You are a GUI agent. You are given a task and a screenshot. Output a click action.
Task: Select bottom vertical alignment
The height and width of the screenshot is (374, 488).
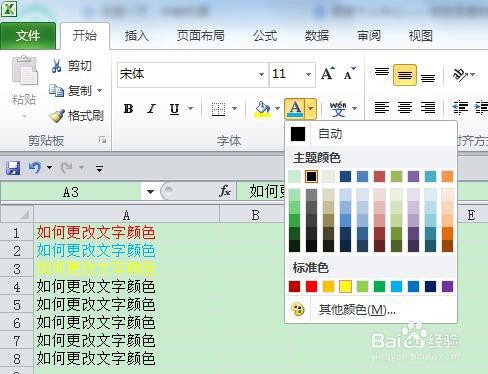[428, 78]
